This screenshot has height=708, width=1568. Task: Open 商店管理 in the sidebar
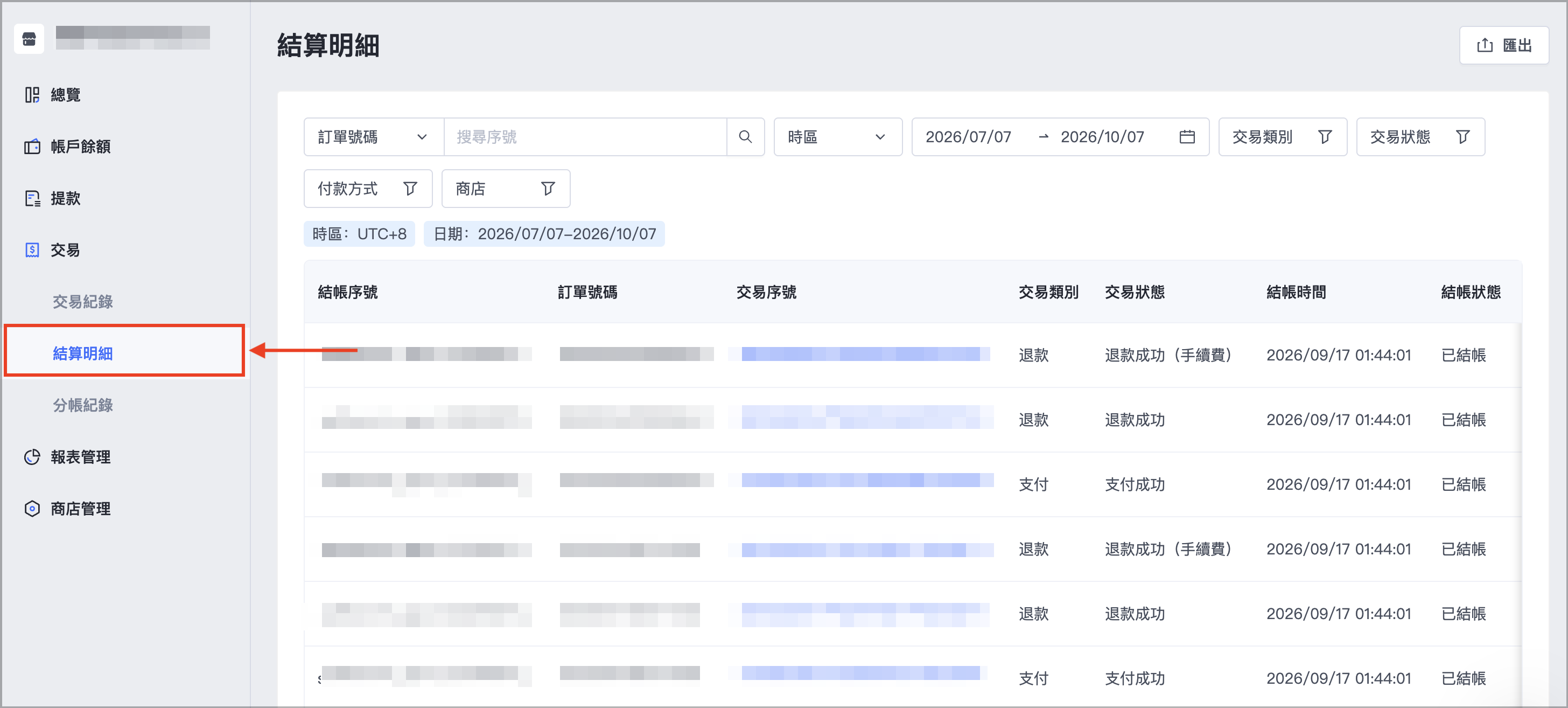point(125,509)
